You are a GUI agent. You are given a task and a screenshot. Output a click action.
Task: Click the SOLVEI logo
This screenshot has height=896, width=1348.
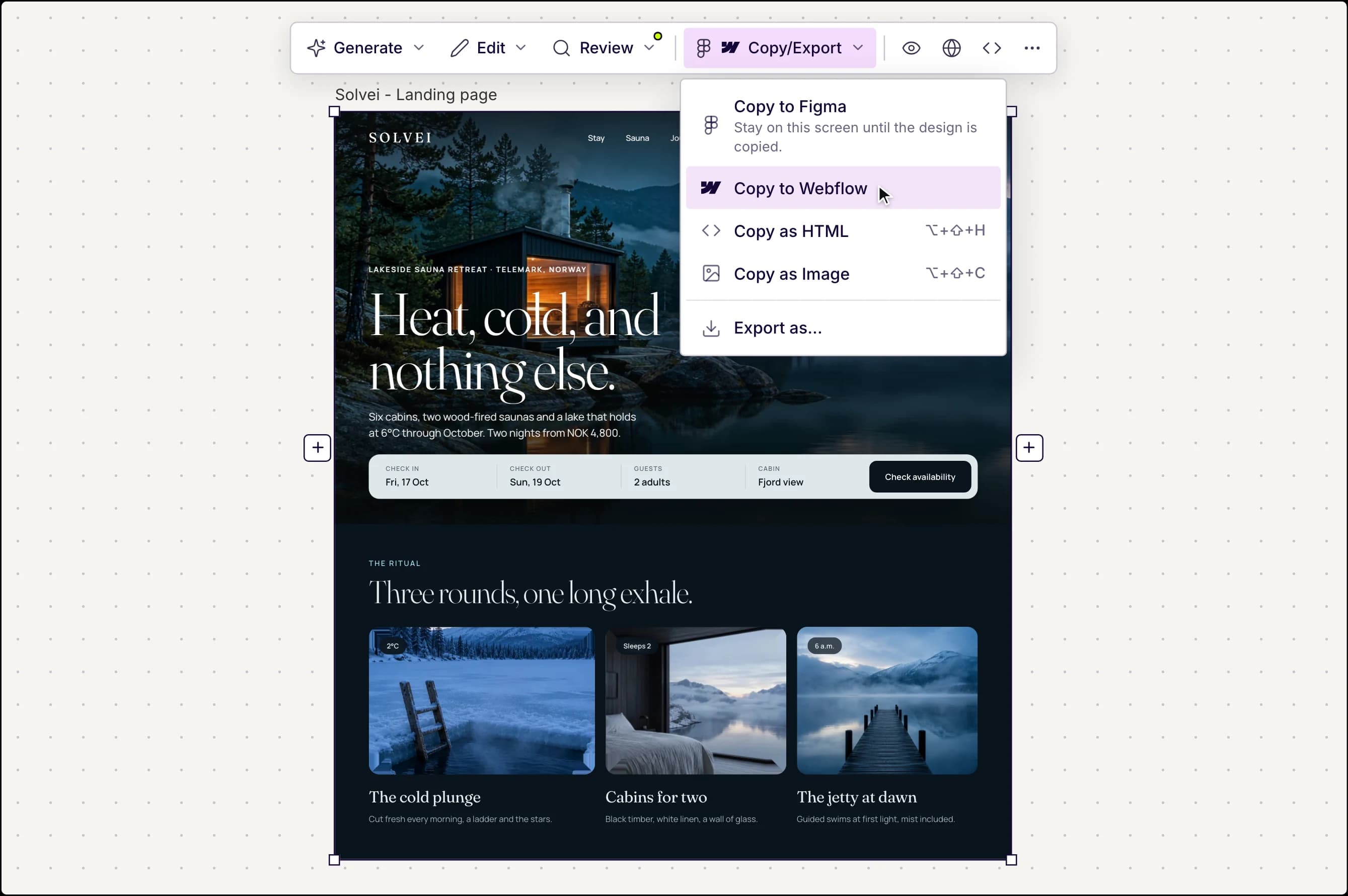pos(400,138)
